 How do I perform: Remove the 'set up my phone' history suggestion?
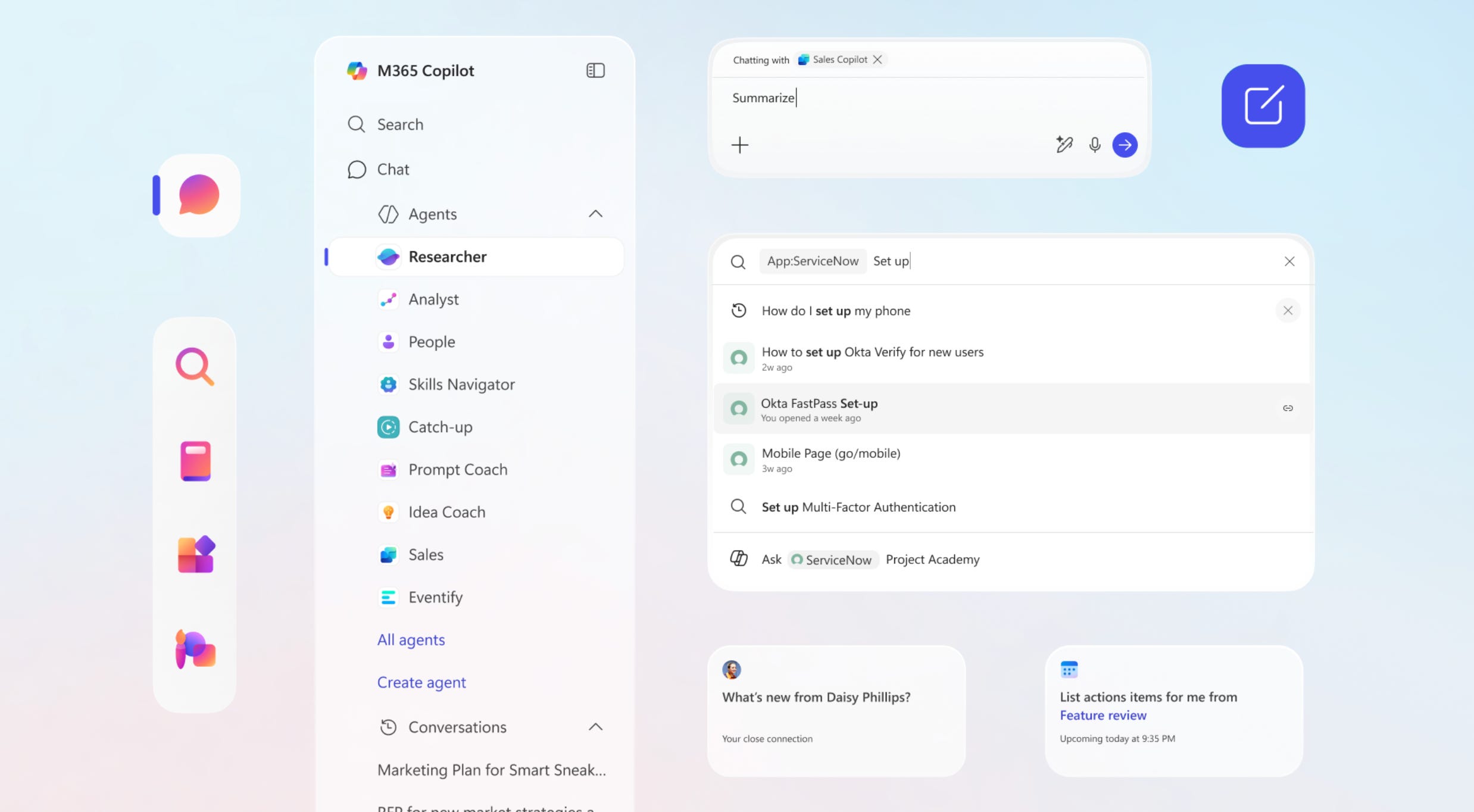(1288, 311)
